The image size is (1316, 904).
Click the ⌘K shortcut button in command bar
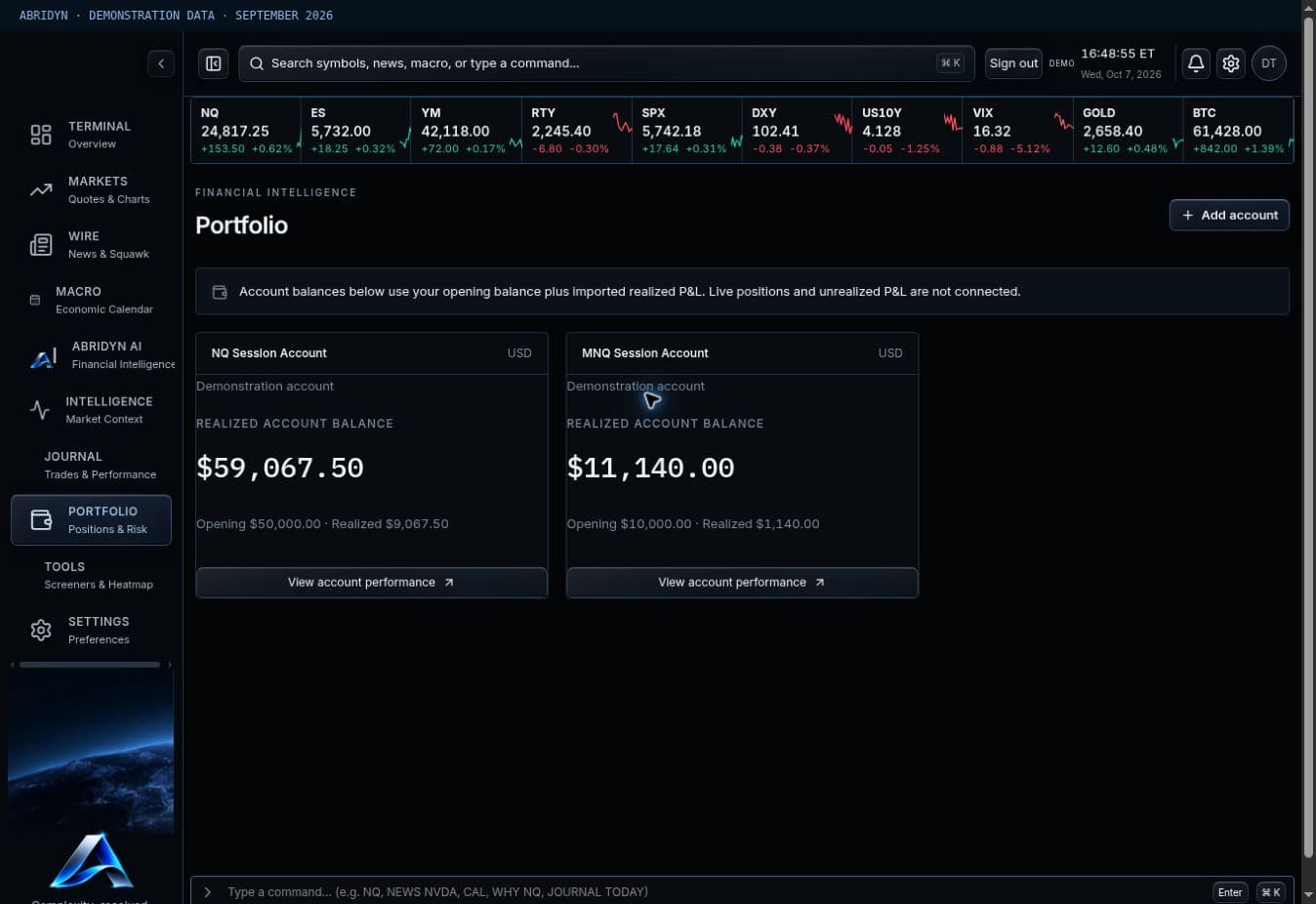click(x=1270, y=892)
